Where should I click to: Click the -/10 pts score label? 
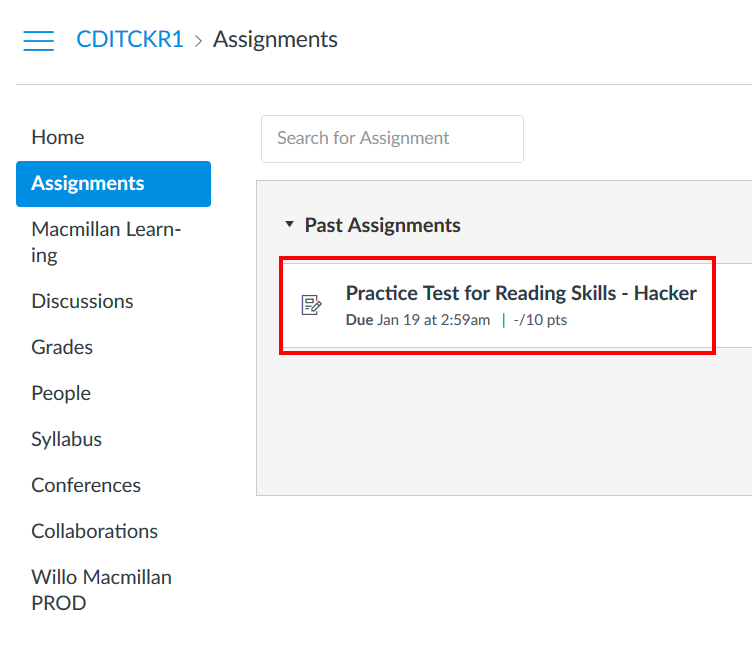[540, 320]
